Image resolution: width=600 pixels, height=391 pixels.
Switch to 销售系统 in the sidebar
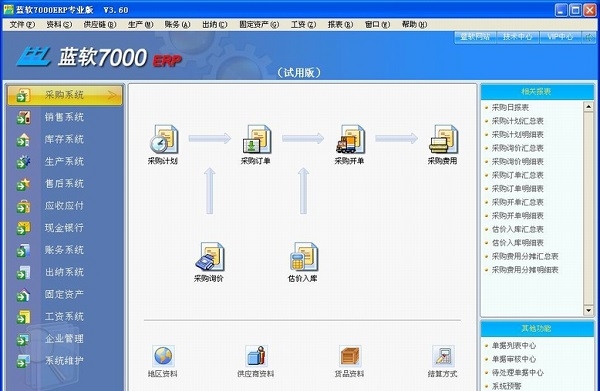64,117
